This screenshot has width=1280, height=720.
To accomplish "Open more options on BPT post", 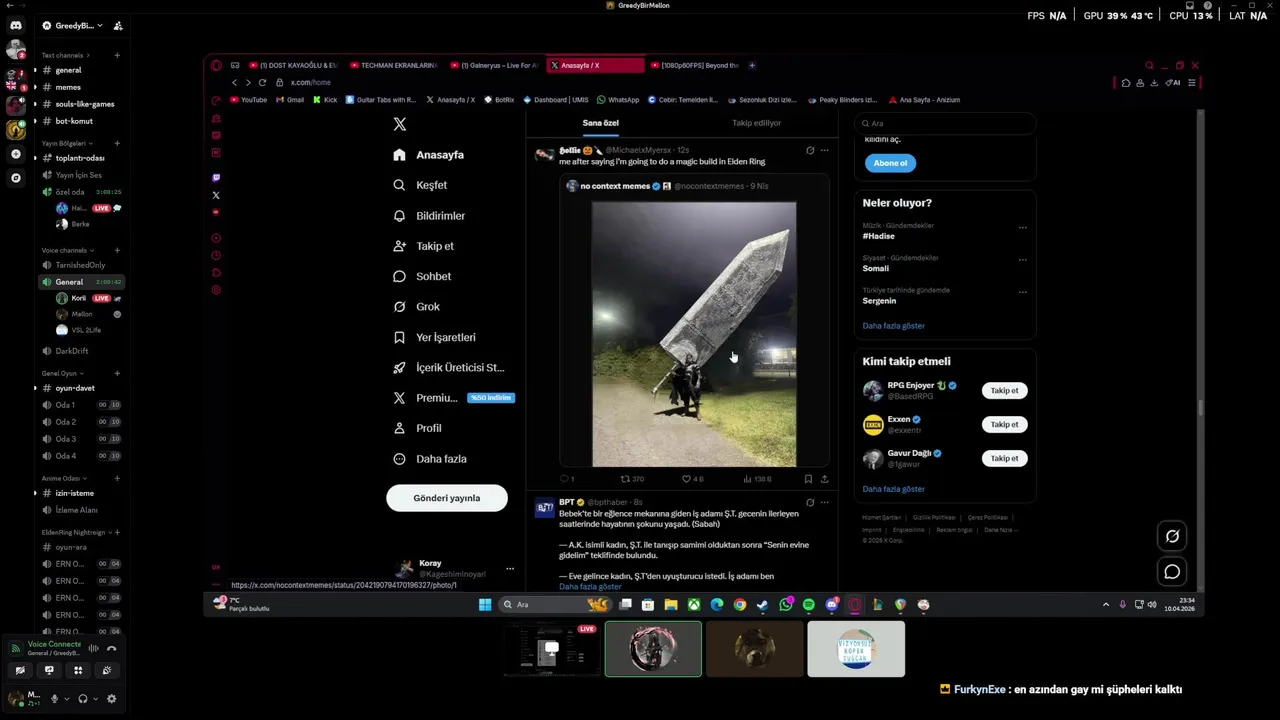I will (824, 502).
